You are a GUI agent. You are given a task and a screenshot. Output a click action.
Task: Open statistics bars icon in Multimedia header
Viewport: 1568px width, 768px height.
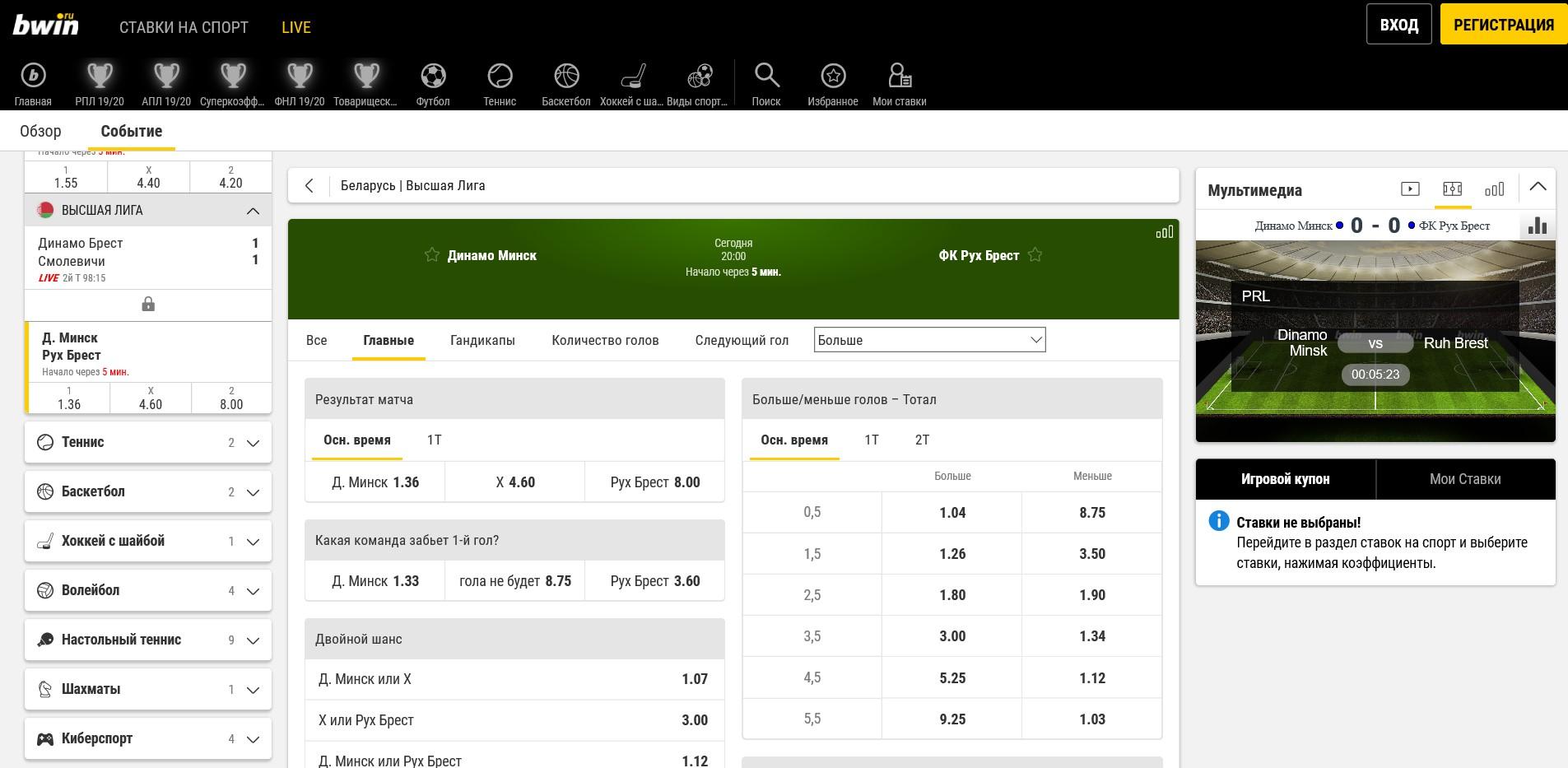pos(1494,189)
